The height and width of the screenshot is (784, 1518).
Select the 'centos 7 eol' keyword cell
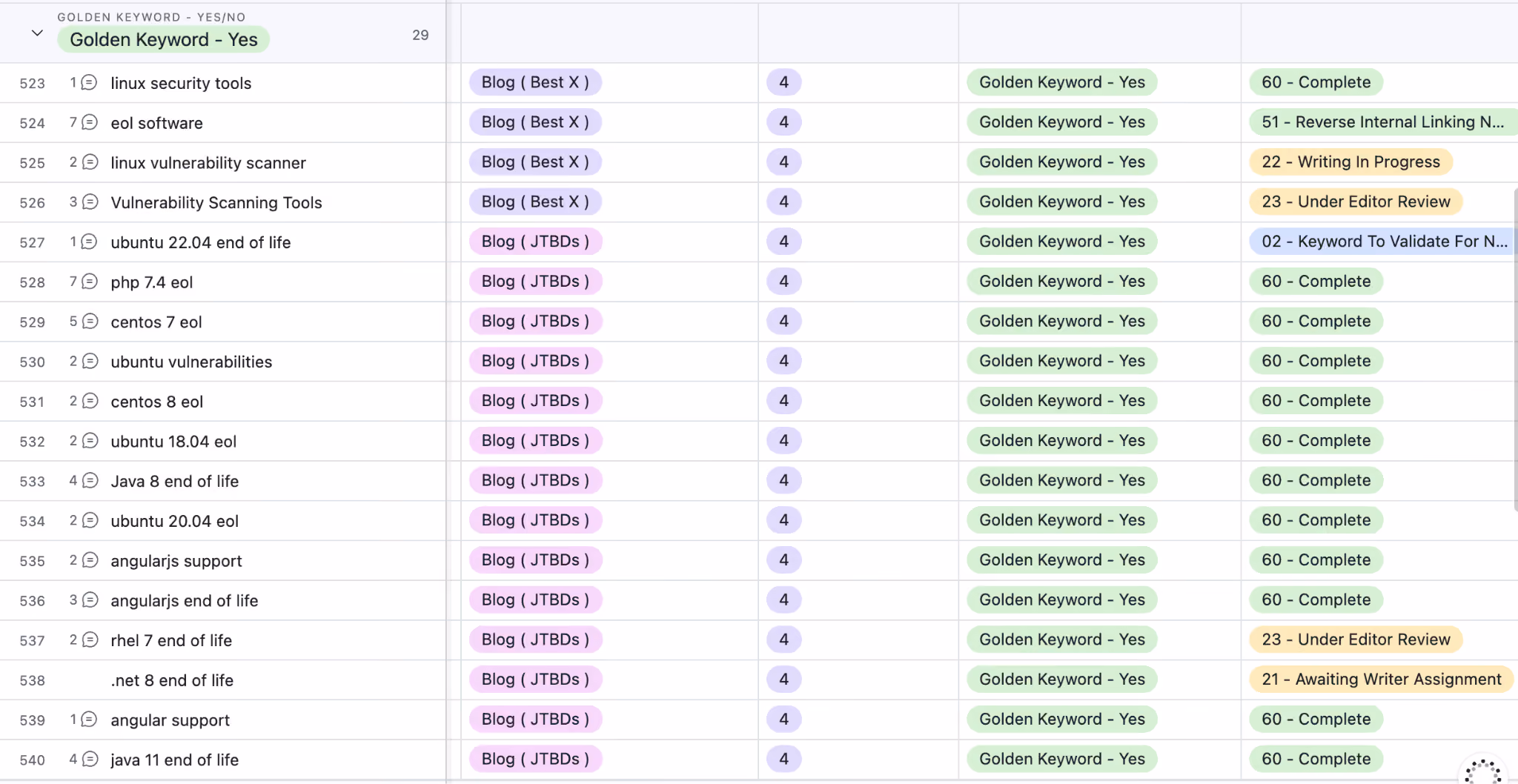156,322
